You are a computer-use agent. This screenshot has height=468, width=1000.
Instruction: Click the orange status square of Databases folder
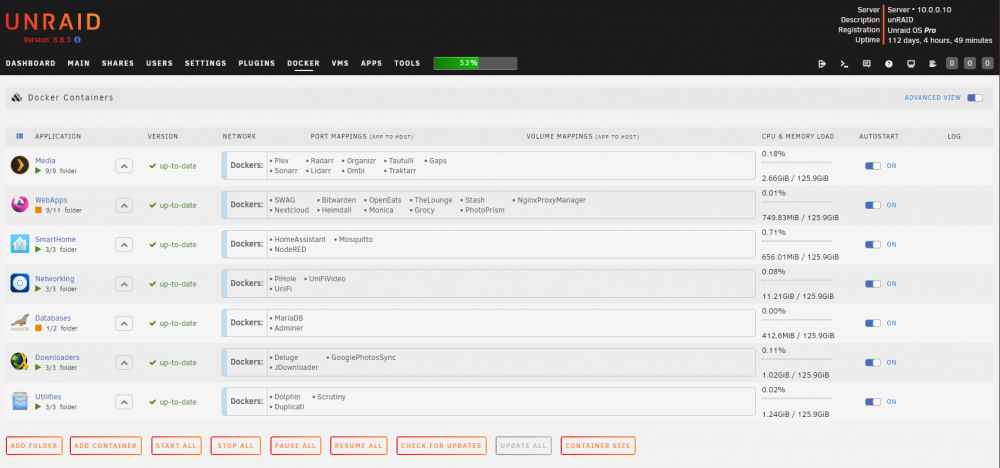coord(38,328)
